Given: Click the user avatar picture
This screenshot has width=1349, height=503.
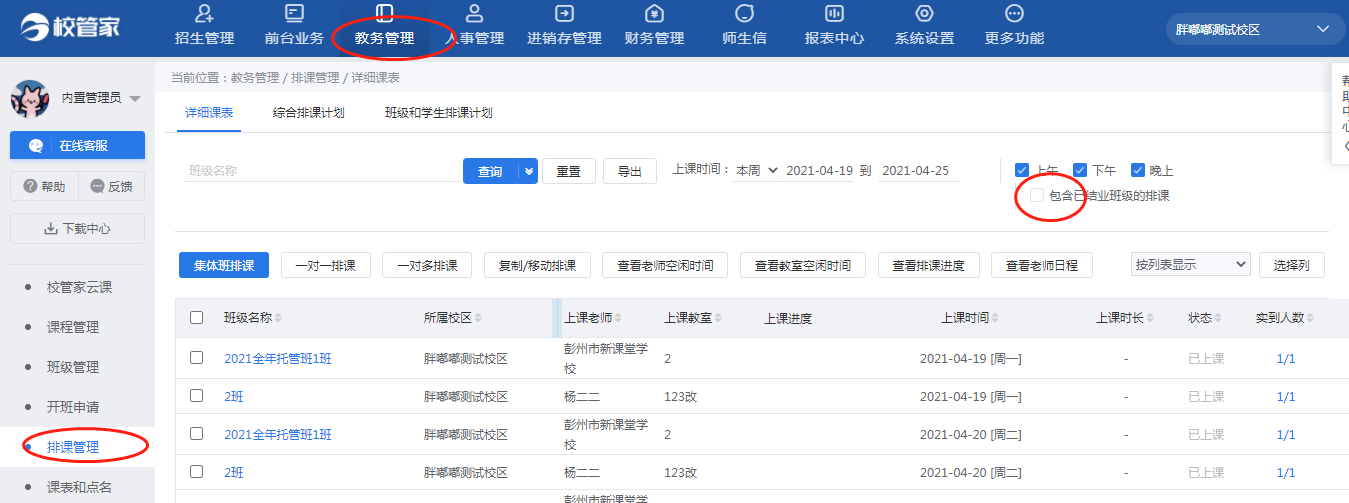Looking at the screenshot, I should click(30, 98).
